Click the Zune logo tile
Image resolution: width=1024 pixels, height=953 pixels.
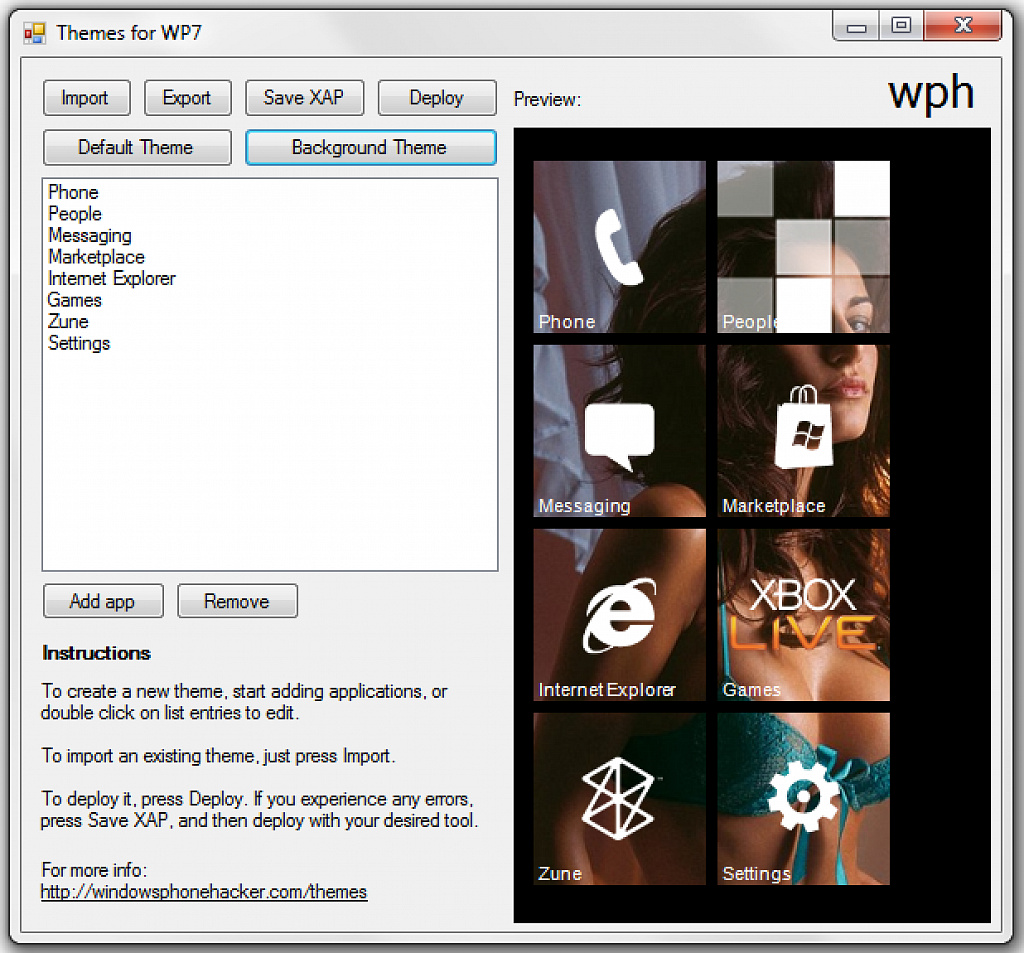(x=620, y=799)
